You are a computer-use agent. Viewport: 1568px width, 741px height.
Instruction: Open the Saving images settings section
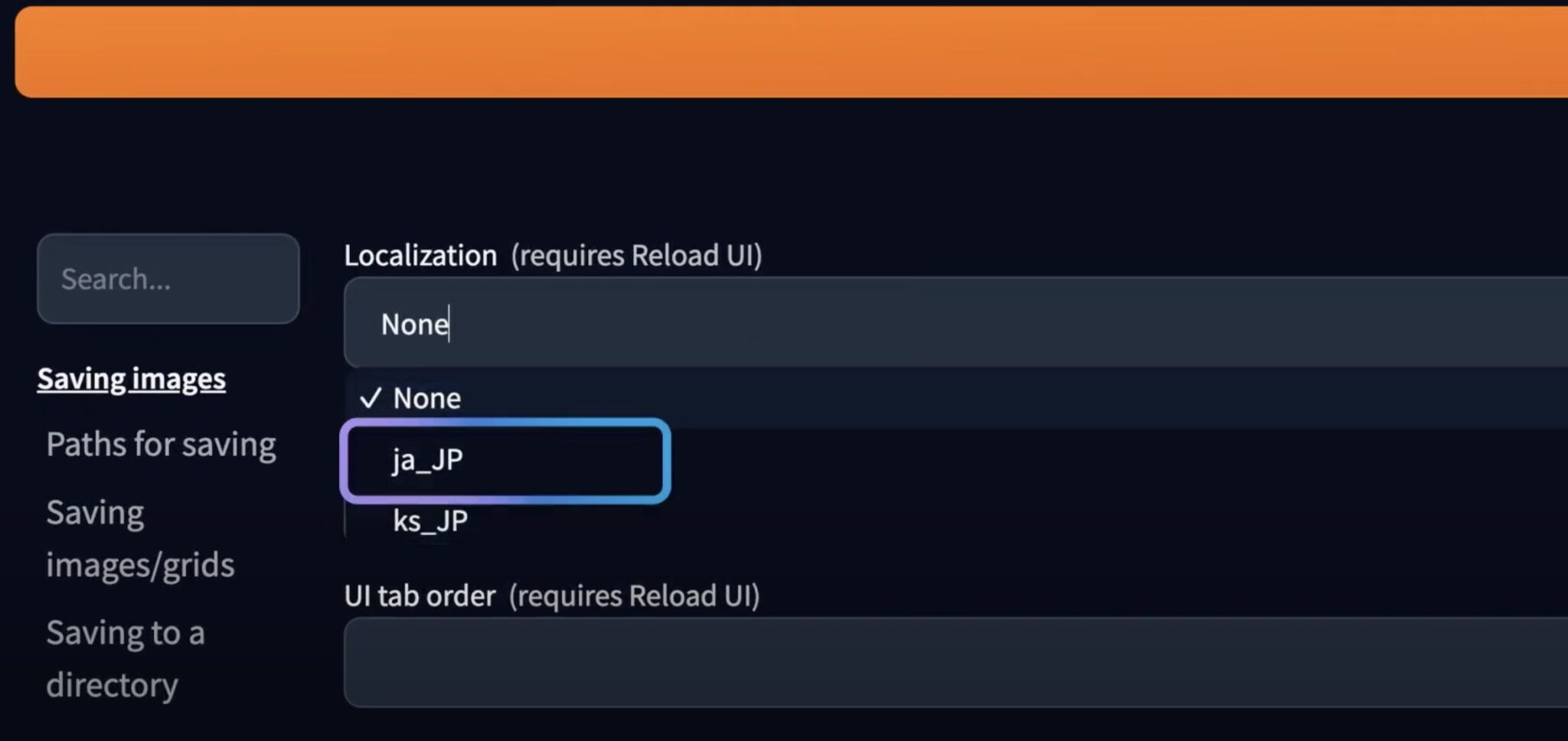[132, 379]
